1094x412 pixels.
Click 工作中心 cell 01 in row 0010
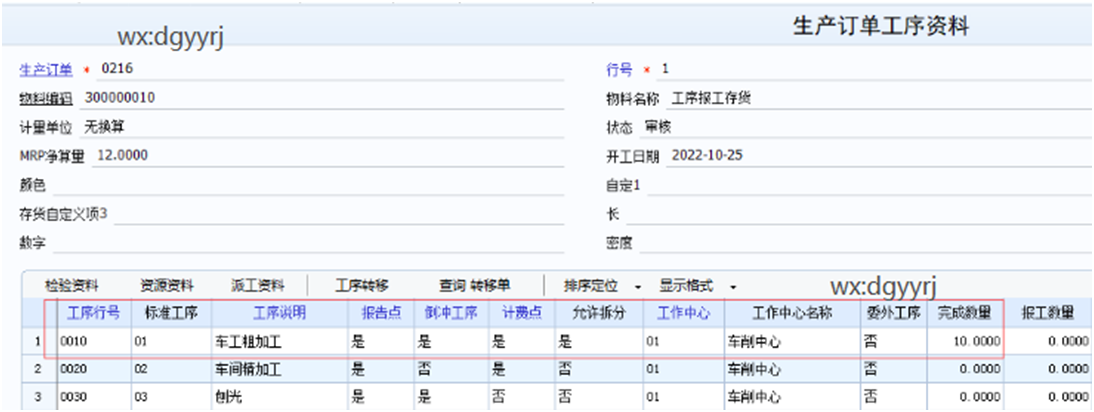684,342
